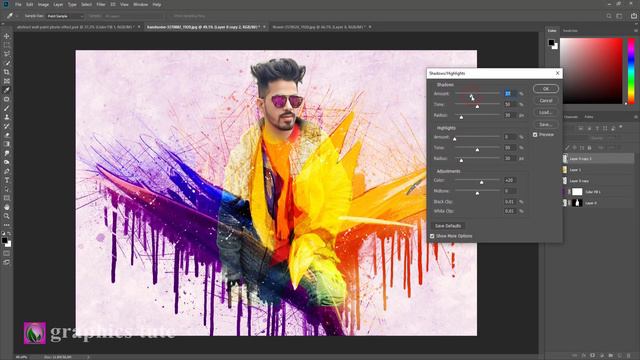Click the Save Defaults button
The height and width of the screenshot is (360, 640).
click(x=448, y=226)
